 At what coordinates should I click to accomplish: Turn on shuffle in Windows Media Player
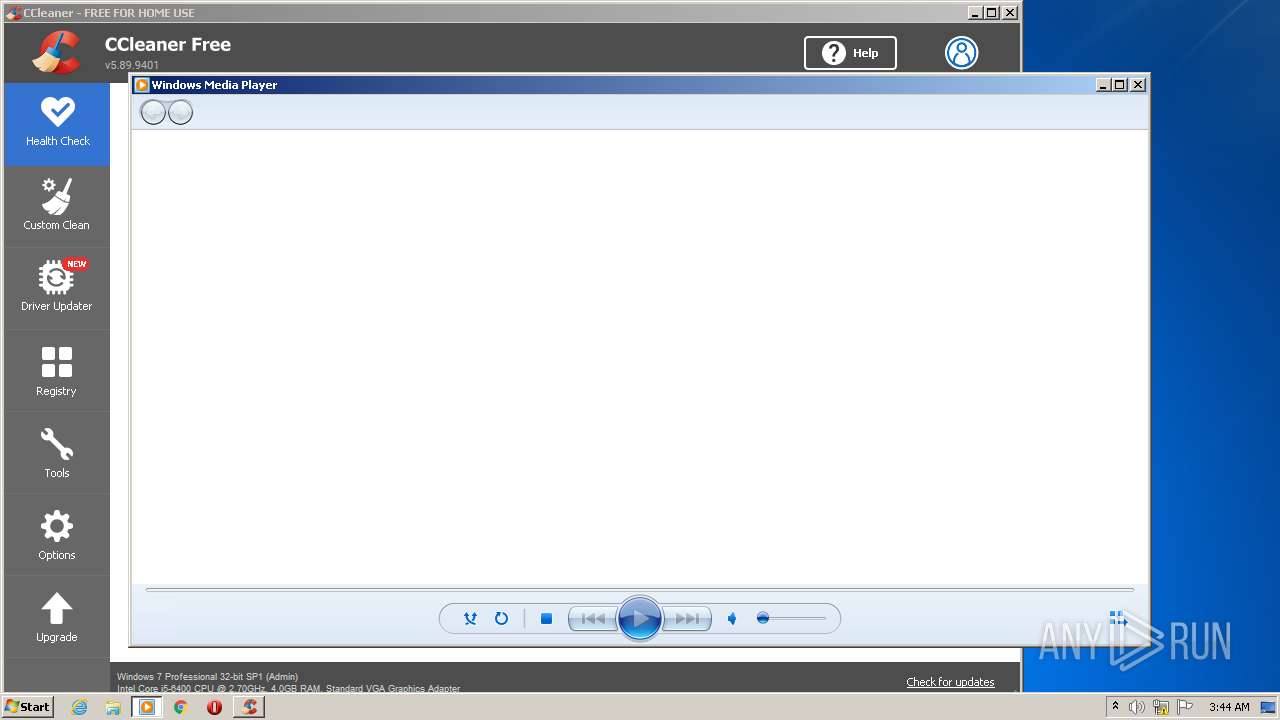(x=470, y=619)
